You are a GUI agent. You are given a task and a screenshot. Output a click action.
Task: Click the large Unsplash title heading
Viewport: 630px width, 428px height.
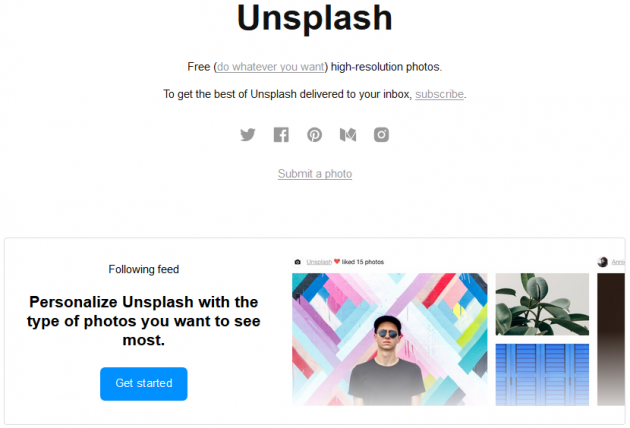315,18
